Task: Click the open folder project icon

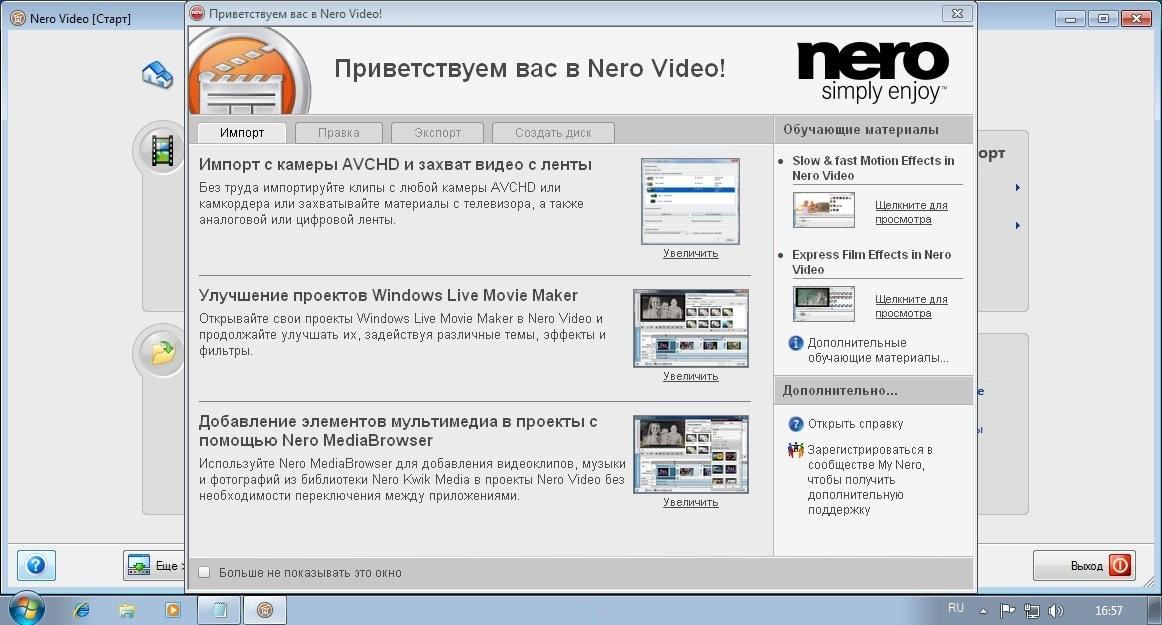Action: [161, 352]
